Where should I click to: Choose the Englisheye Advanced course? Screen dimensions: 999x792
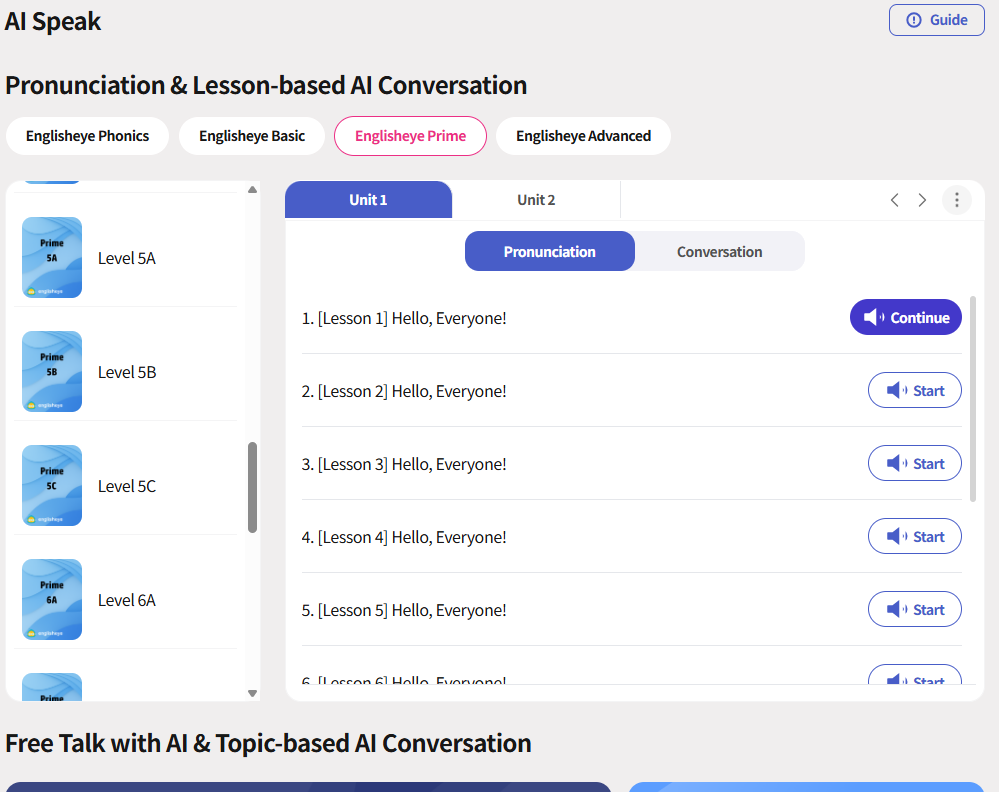[x=583, y=136]
